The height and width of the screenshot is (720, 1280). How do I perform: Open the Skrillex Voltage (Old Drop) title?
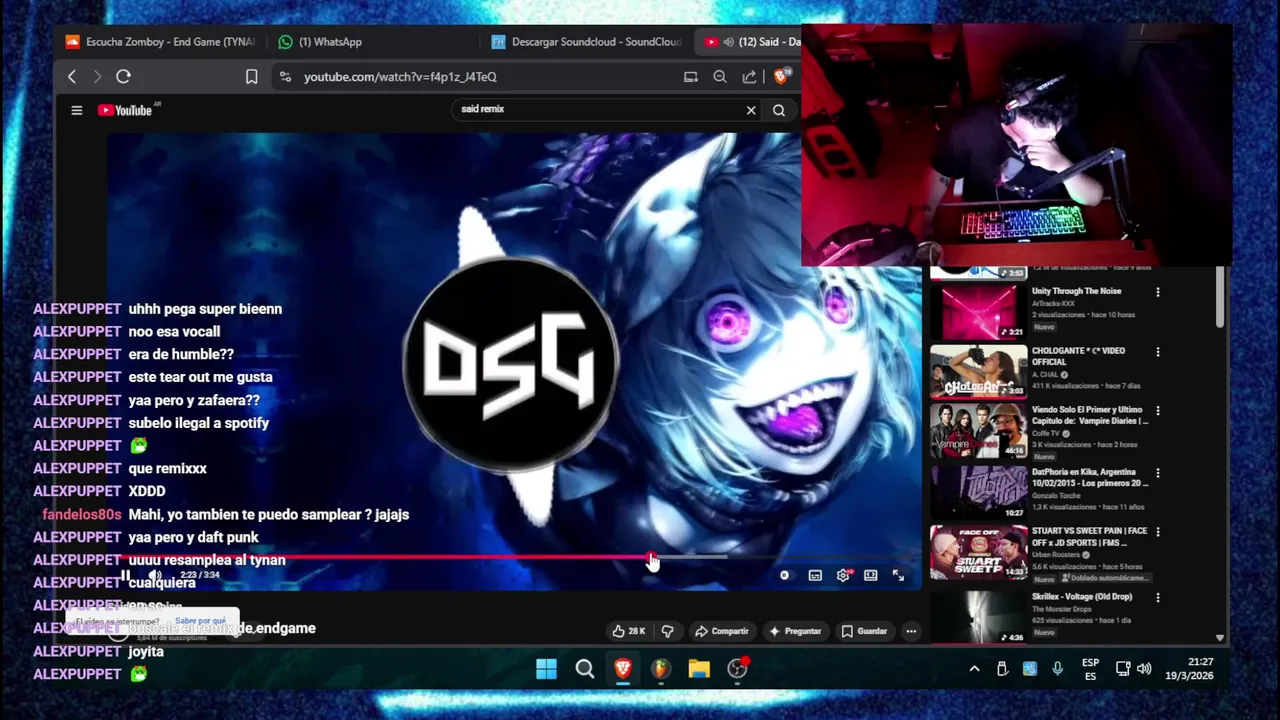point(1082,597)
